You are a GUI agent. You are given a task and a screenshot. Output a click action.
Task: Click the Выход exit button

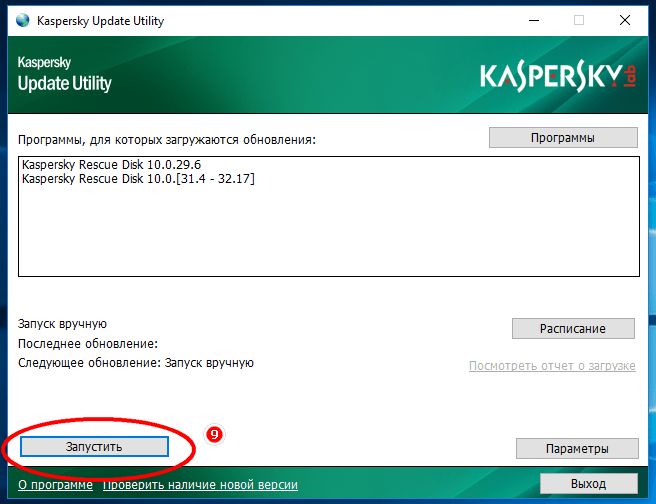589,484
